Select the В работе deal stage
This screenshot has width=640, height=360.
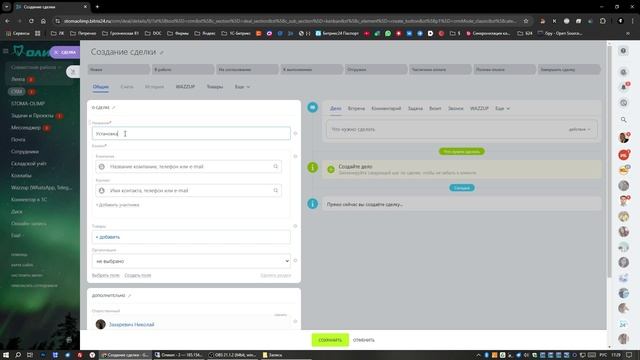(182, 70)
